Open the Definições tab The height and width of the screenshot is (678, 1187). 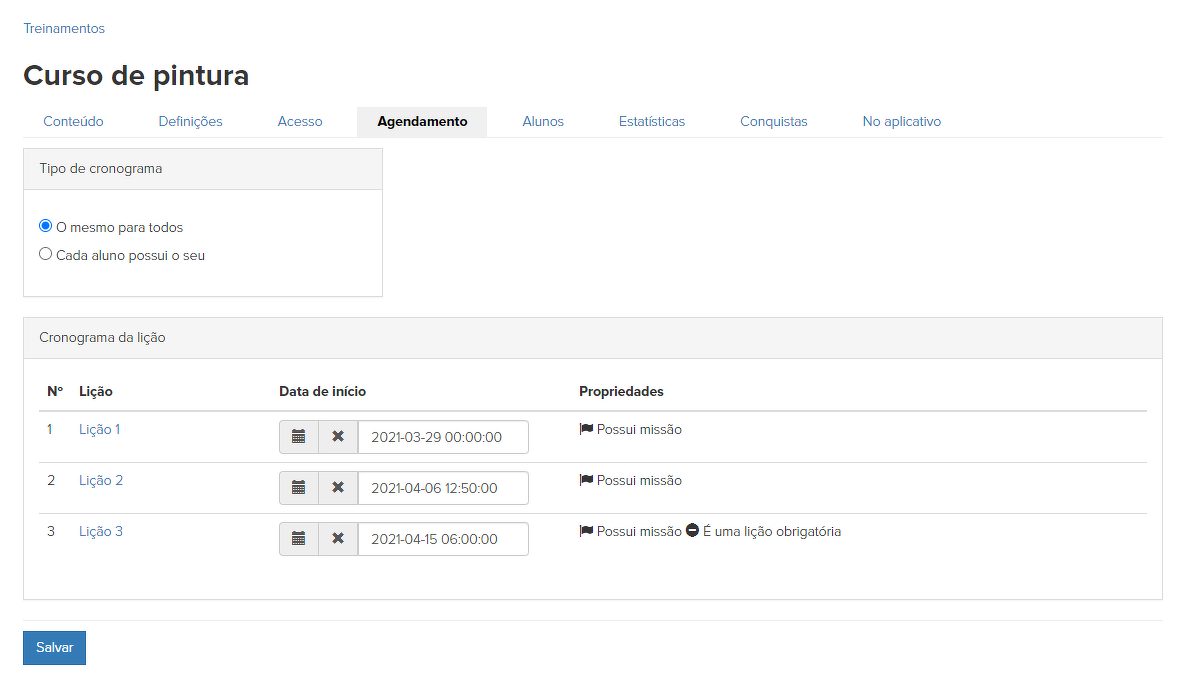pos(190,122)
